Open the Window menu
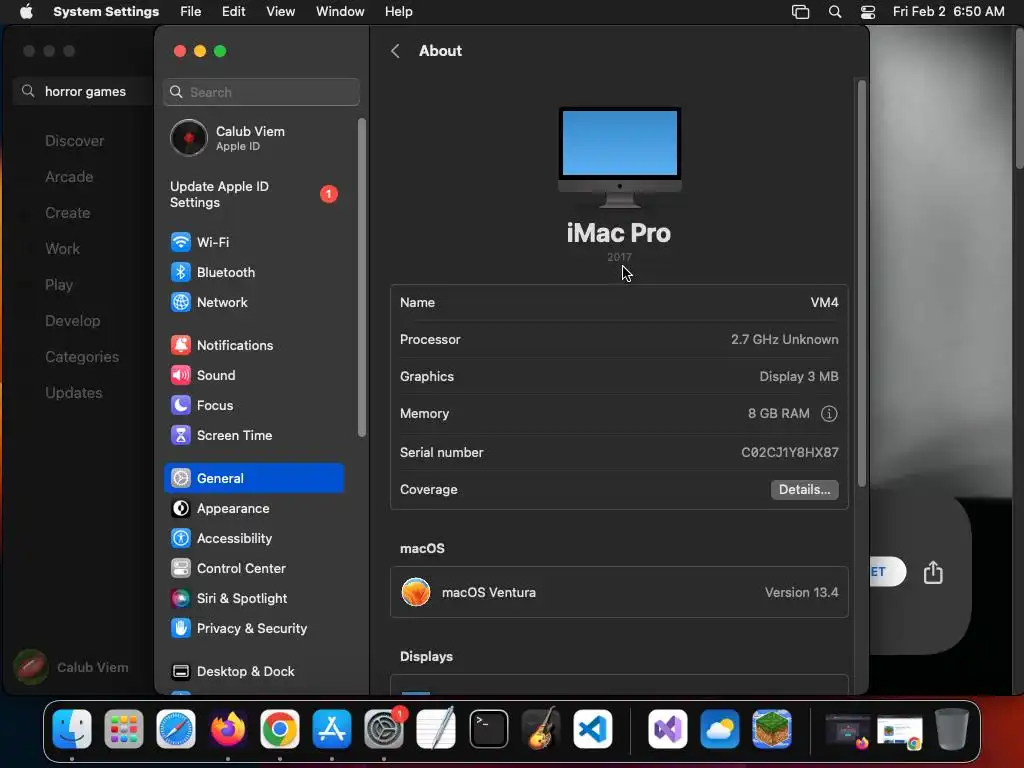 point(340,12)
